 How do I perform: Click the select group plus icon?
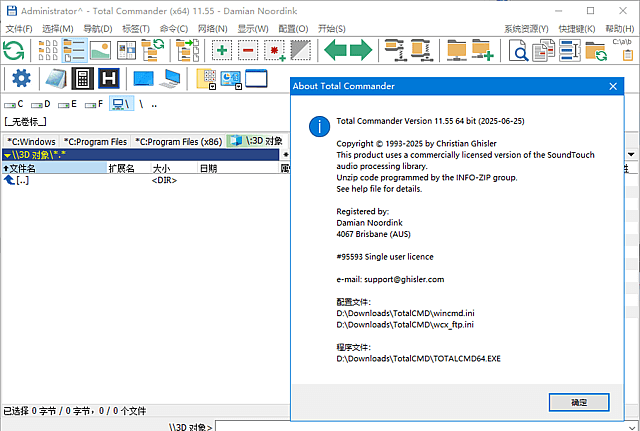222,51
